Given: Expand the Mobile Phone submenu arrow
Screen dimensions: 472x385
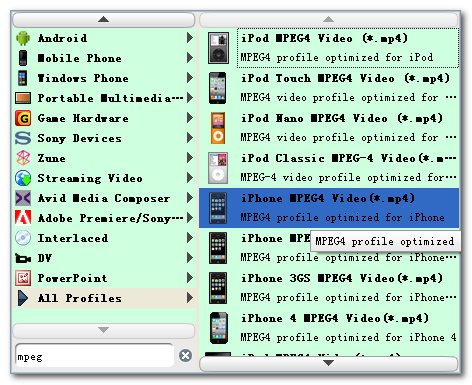Looking at the screenshot, I should click(190, 58).
